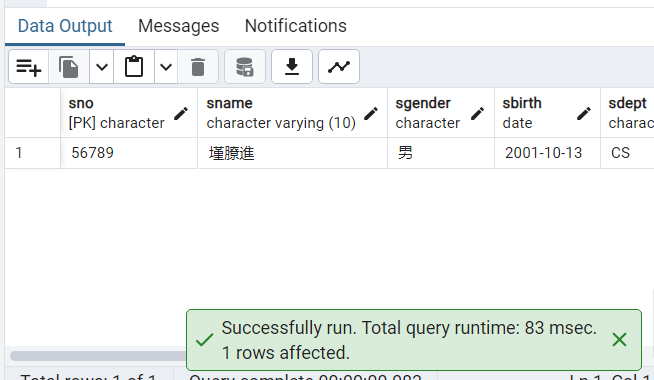Image resolution: width=654 pixels, height=380 pixels.
Task: Click the Paste clipboard icon
Action: click(x=134, y=67)
